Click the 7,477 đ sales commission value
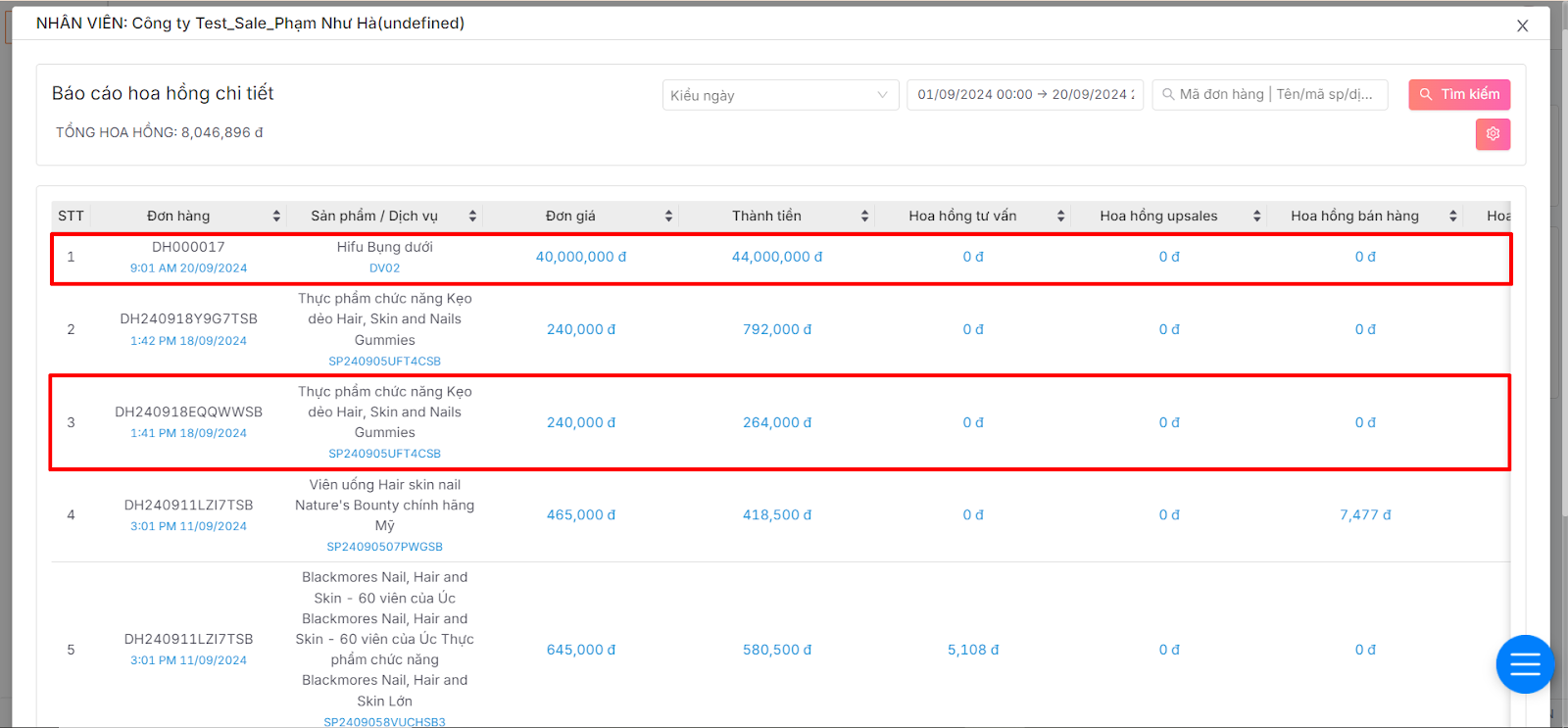Screen dimensions: 1568x728 [x=1364, y=515]
